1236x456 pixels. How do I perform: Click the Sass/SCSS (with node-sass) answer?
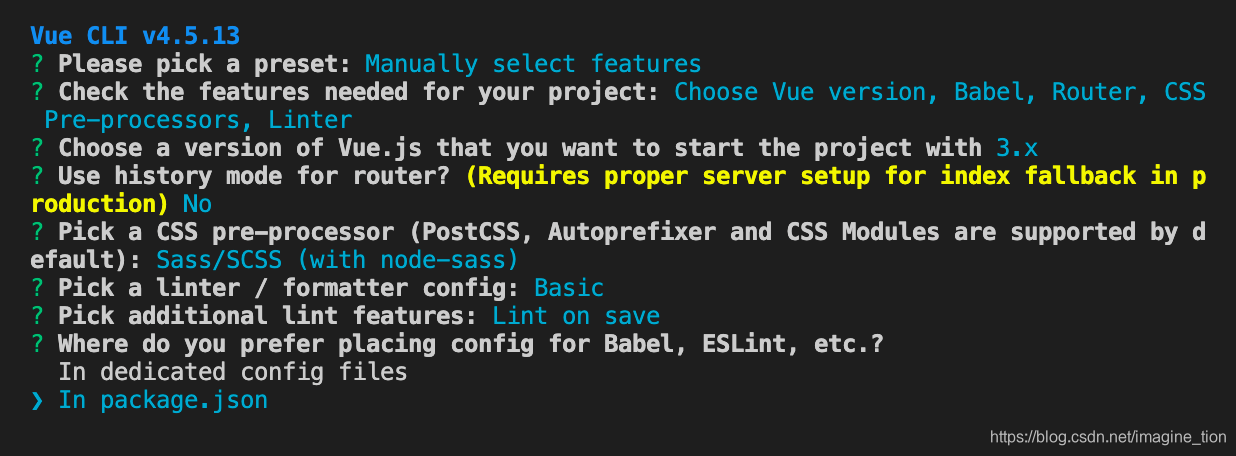(x=337, y=260)
